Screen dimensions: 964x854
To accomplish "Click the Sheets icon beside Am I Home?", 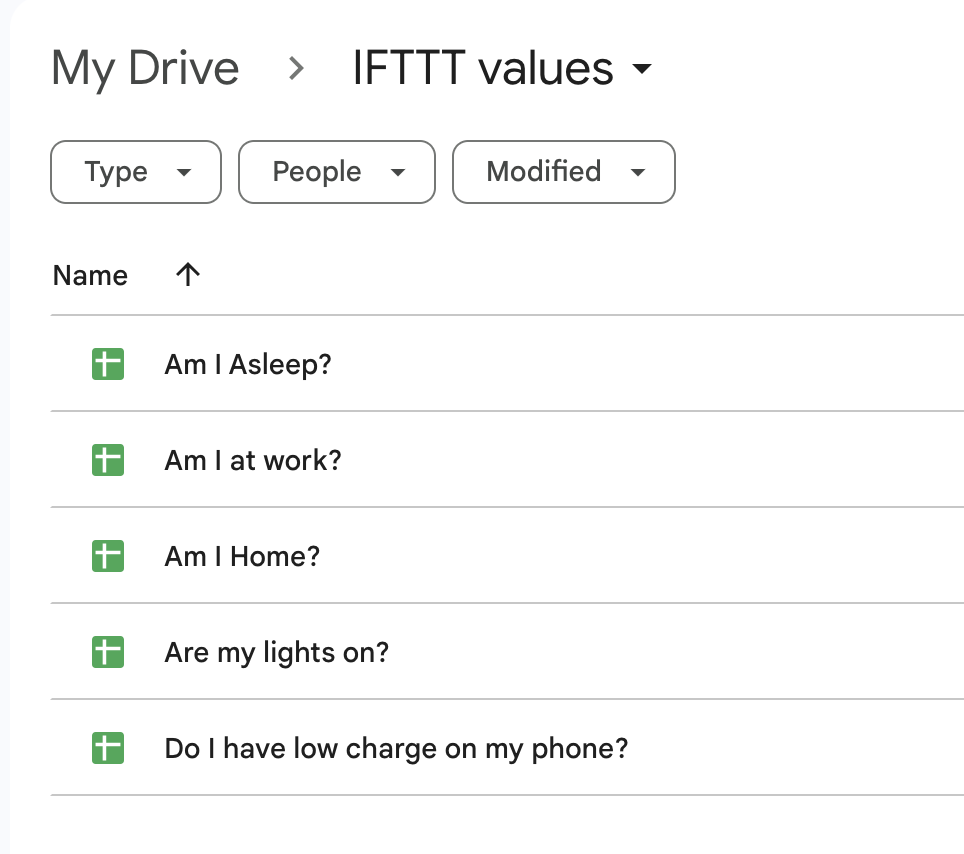I will (108, 556).
